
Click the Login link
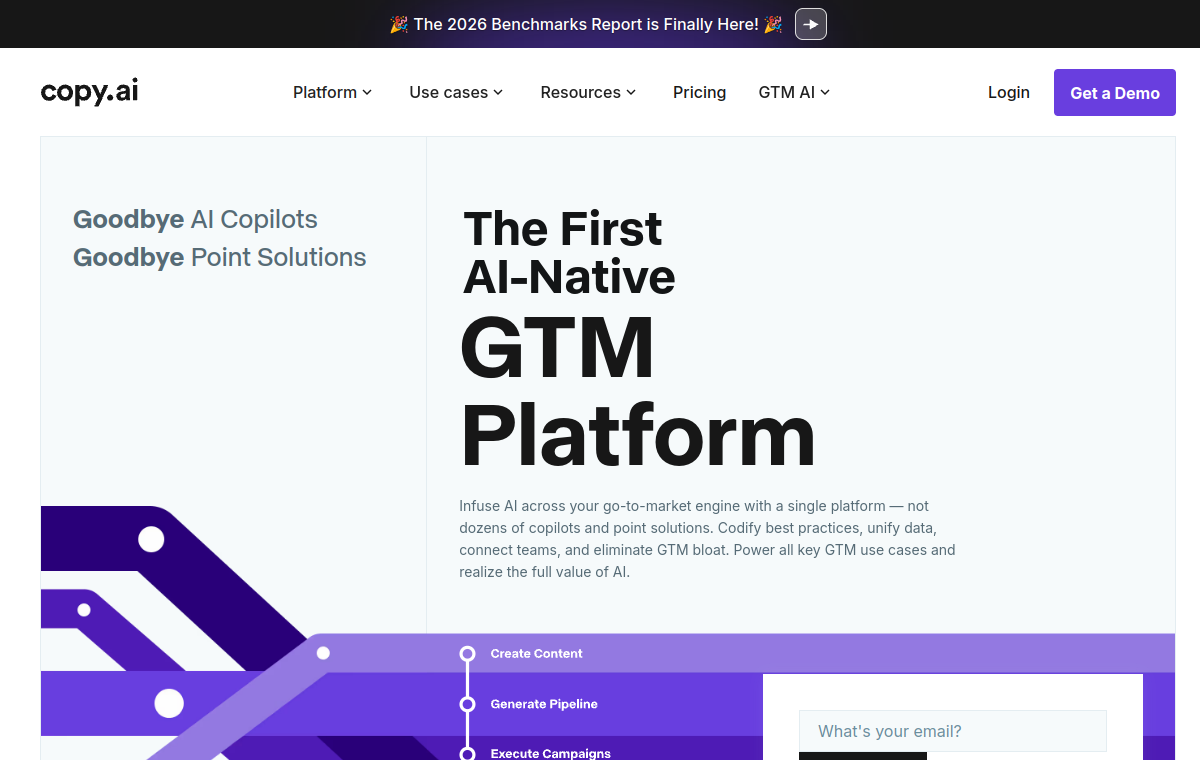pyautogui.click(x=1008, y=92)
